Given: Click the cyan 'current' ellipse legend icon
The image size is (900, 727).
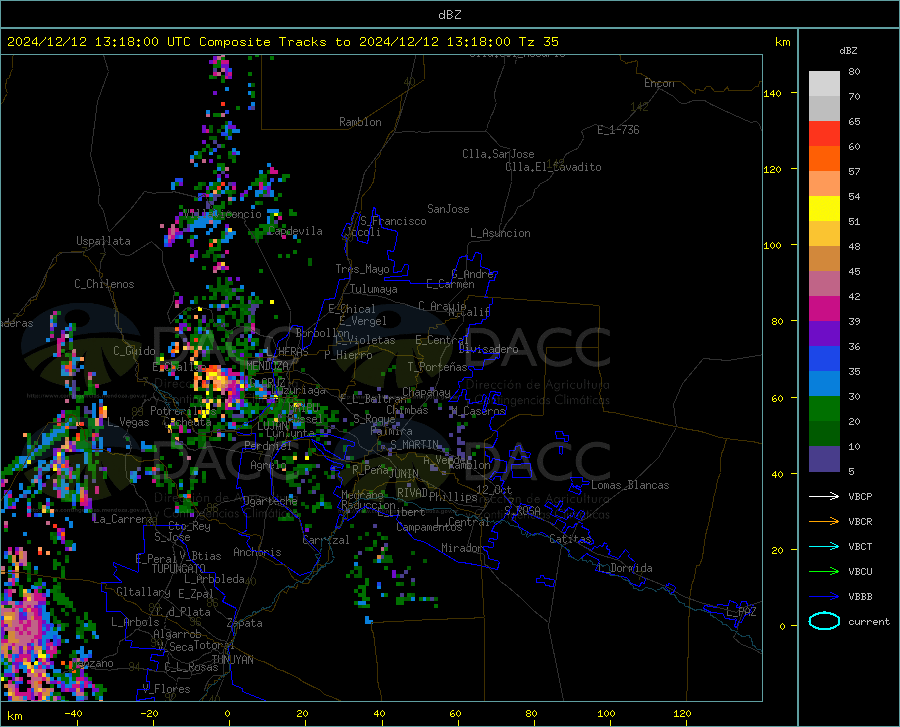Looking at the screenshot, I should pyautogui.click(x=824, y=621).
